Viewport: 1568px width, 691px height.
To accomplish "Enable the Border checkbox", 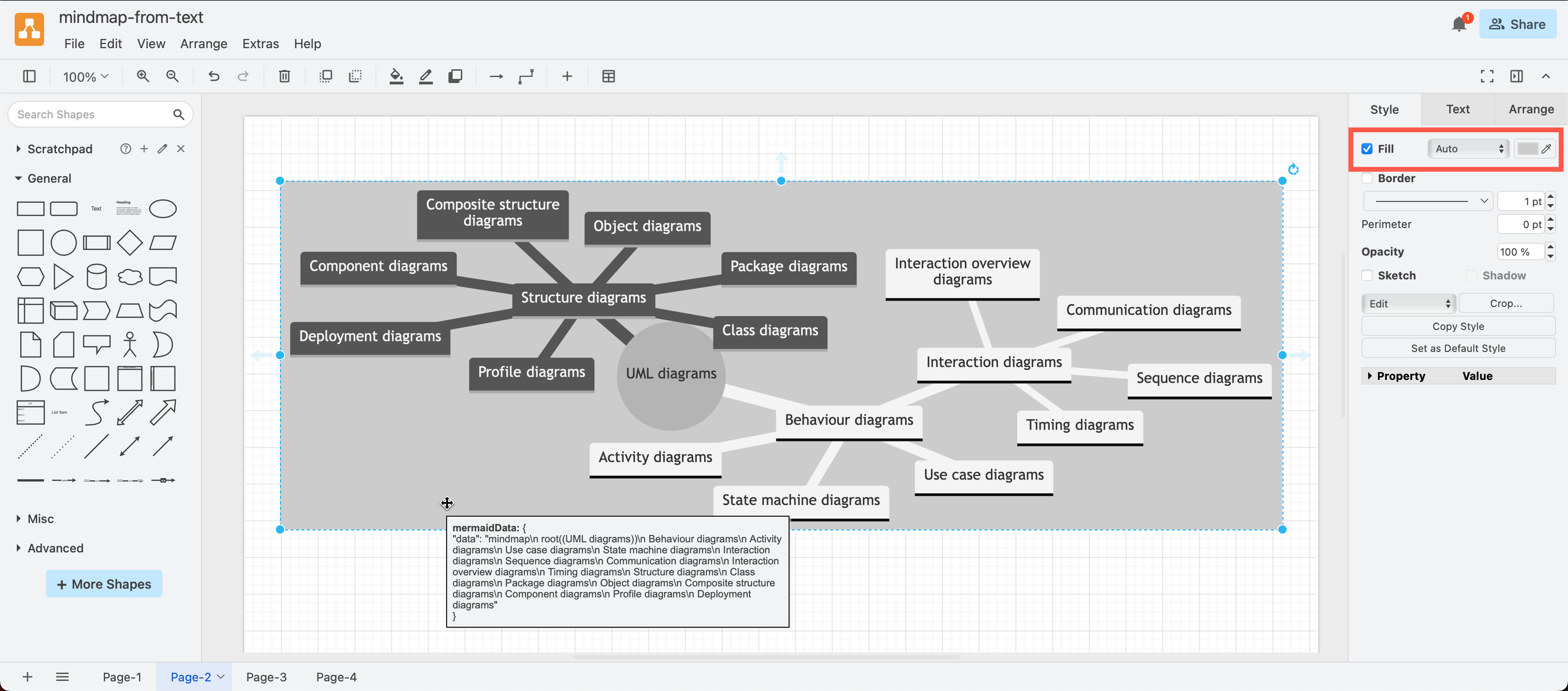I will click(1367, 178).
